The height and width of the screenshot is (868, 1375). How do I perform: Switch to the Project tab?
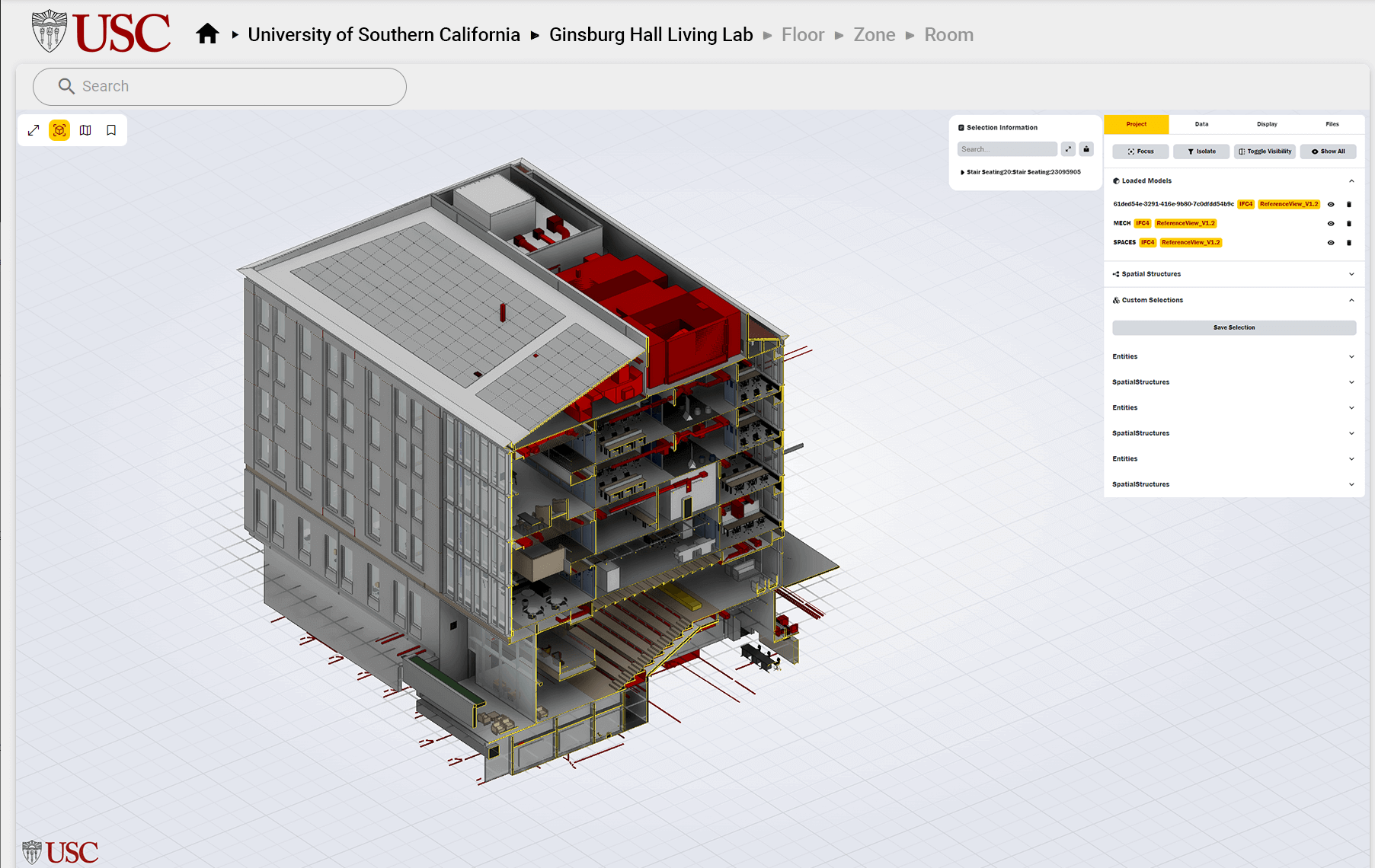pos(1136,124)
